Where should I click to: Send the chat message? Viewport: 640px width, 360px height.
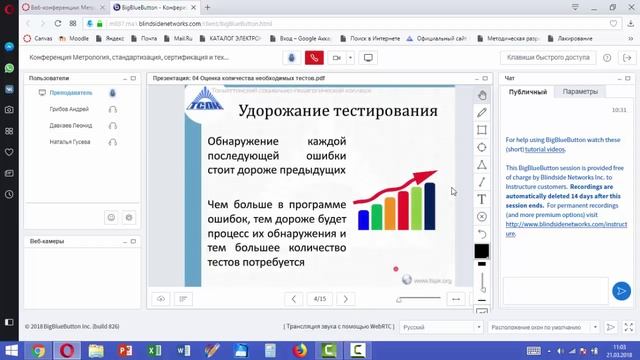point(621,291)
